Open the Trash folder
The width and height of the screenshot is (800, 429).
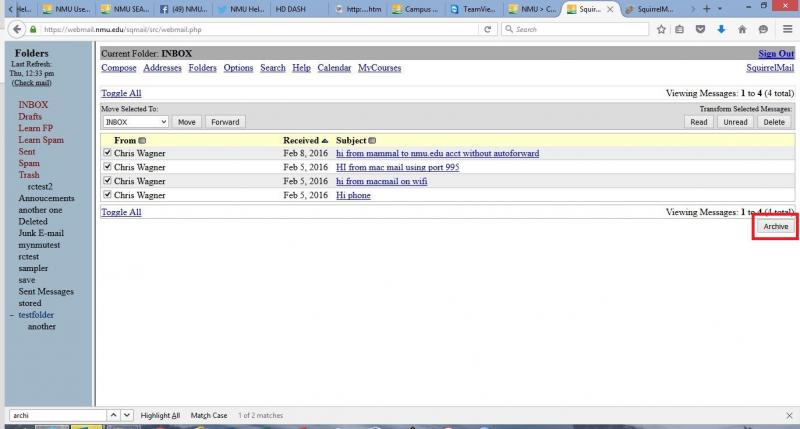click(29, 175)
